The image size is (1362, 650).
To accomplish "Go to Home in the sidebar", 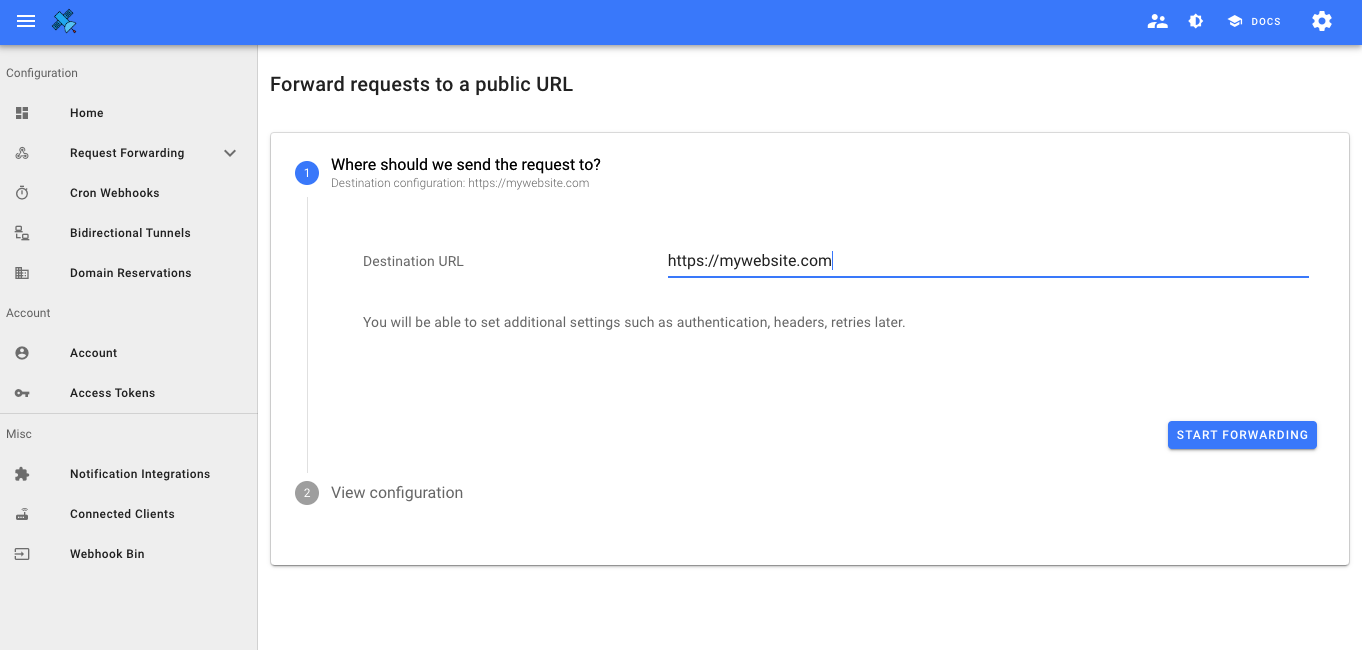I will coord(22,112).
